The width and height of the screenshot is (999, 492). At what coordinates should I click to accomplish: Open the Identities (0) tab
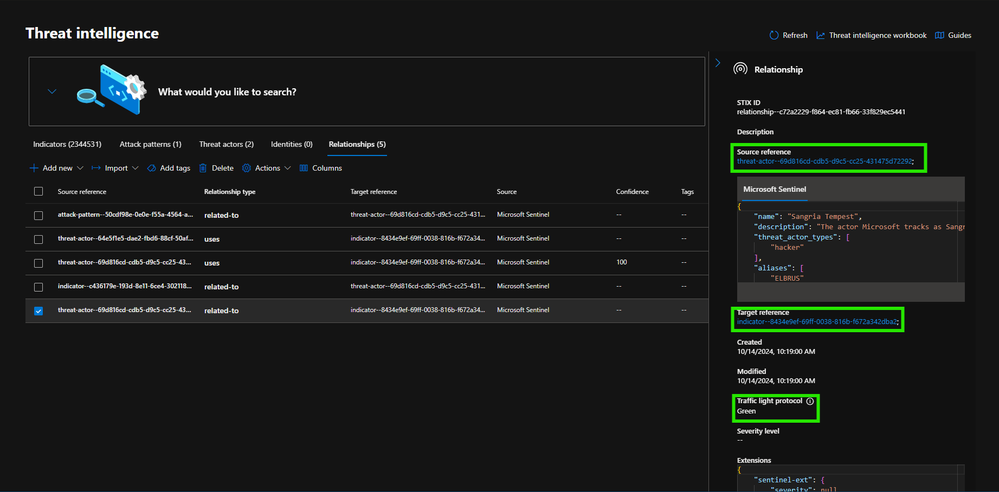tap(291, 145)
